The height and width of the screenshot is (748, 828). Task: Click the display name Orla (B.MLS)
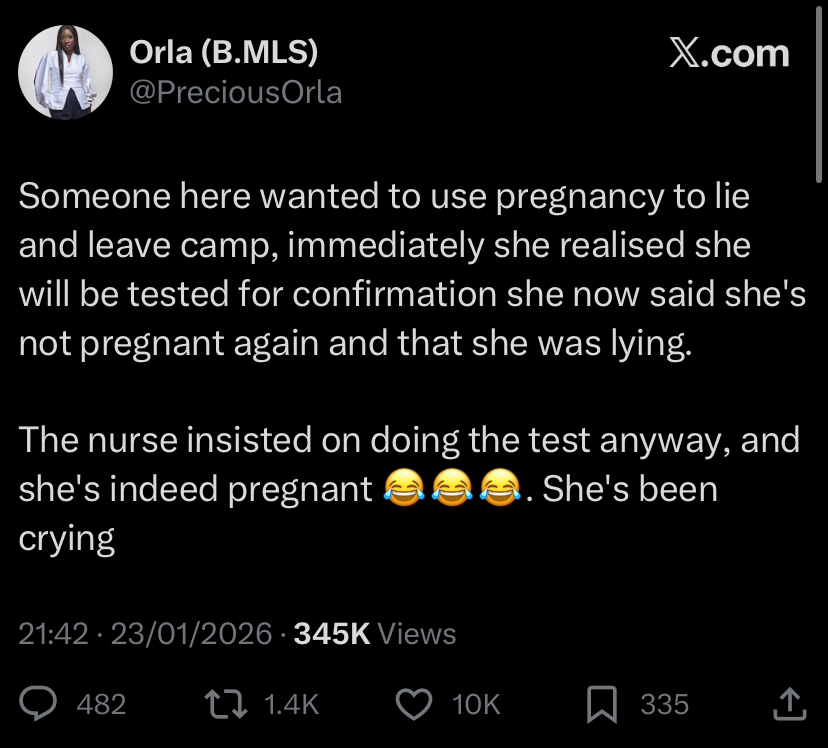[222, 52]
